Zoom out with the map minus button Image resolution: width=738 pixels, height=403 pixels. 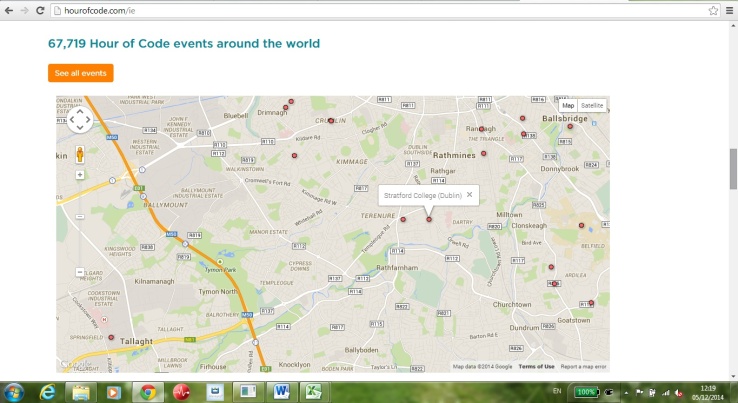coord(80,272)
